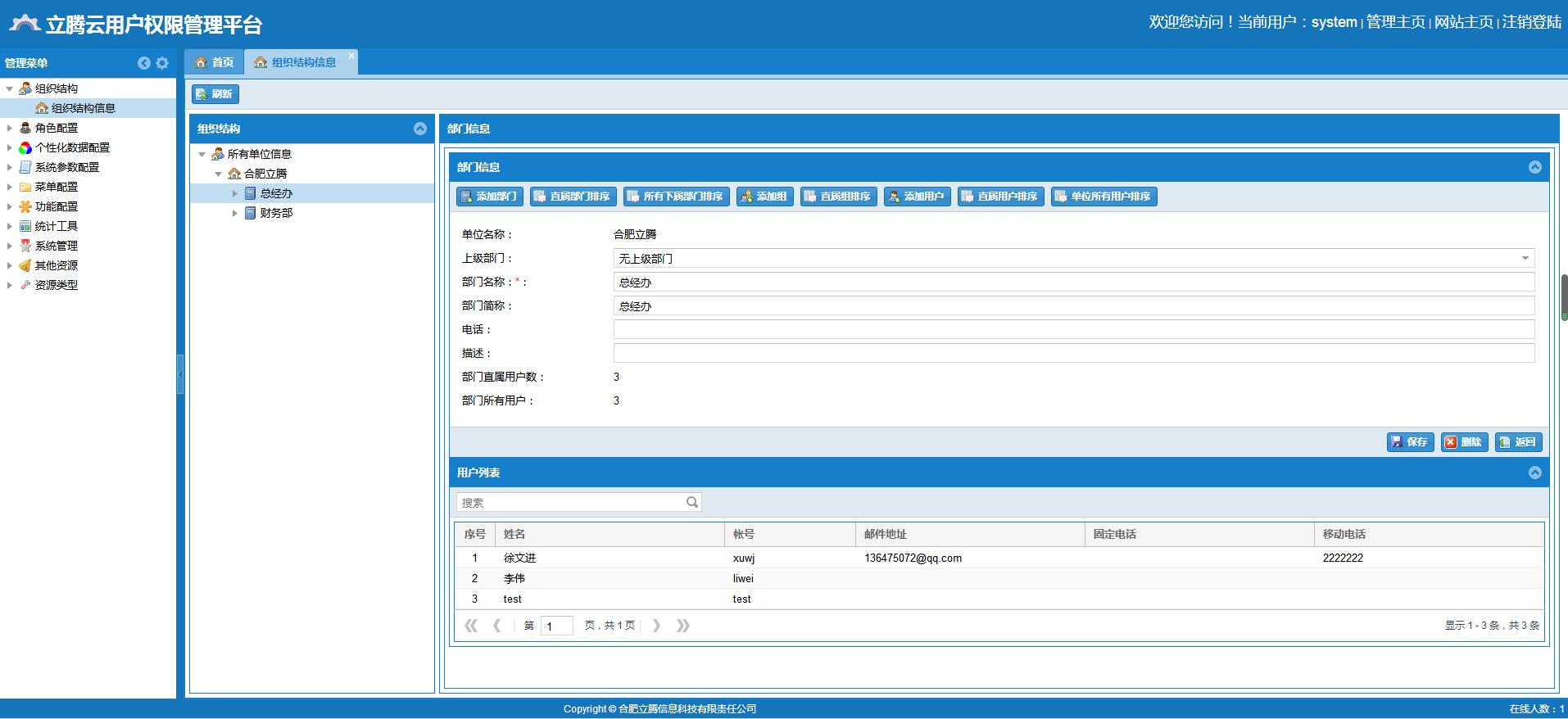Click 直属部门排序 in the toolbar

click(x=573, y=197)
